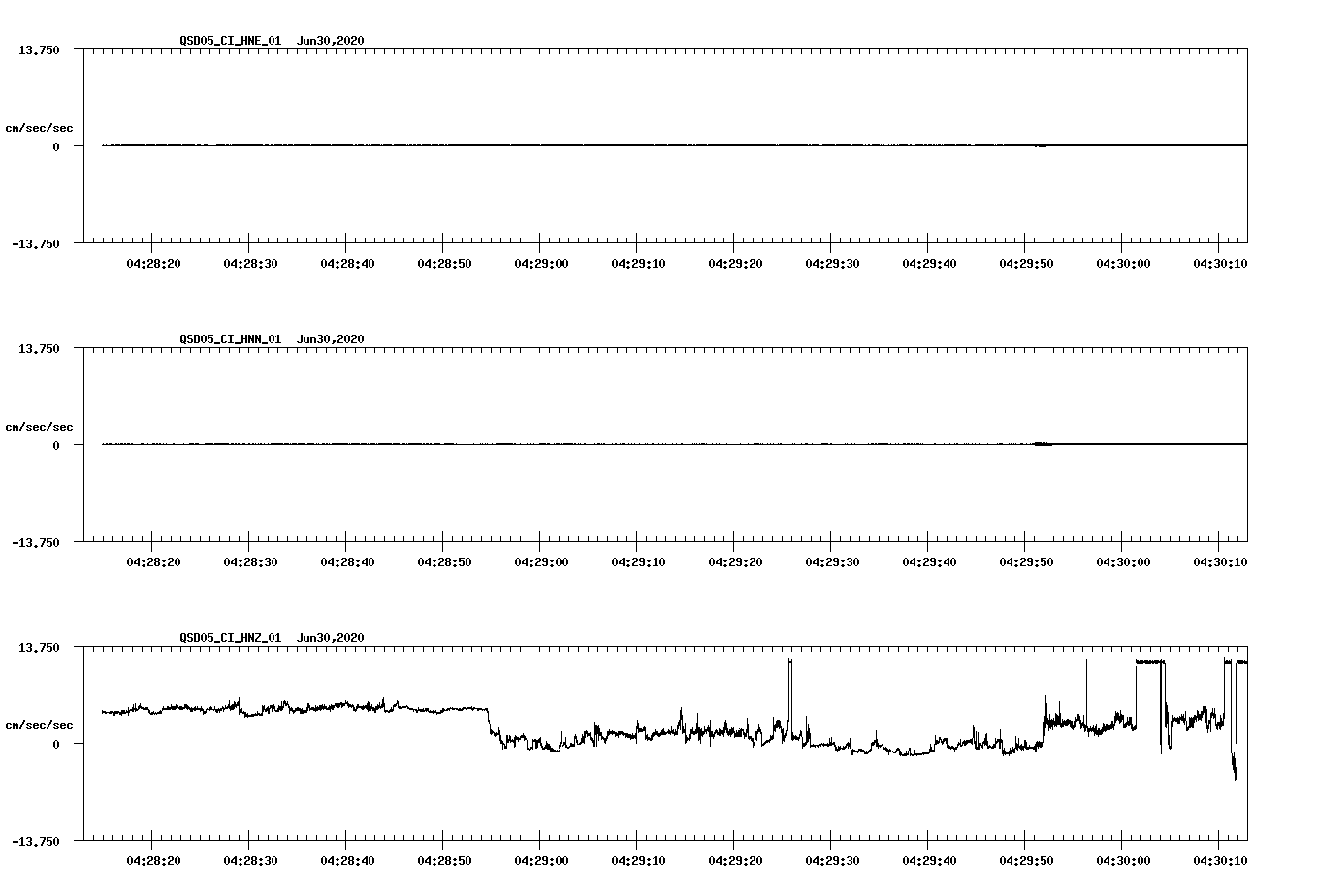Screen dimensions: 1317x896
Task: Click the 04:29:50 time label under HNN plot
Action: [x=1026, y=562]
